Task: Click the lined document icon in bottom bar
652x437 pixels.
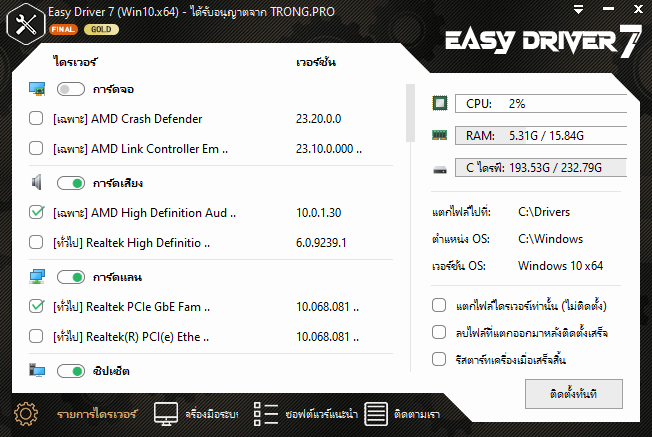Action: 375,412
